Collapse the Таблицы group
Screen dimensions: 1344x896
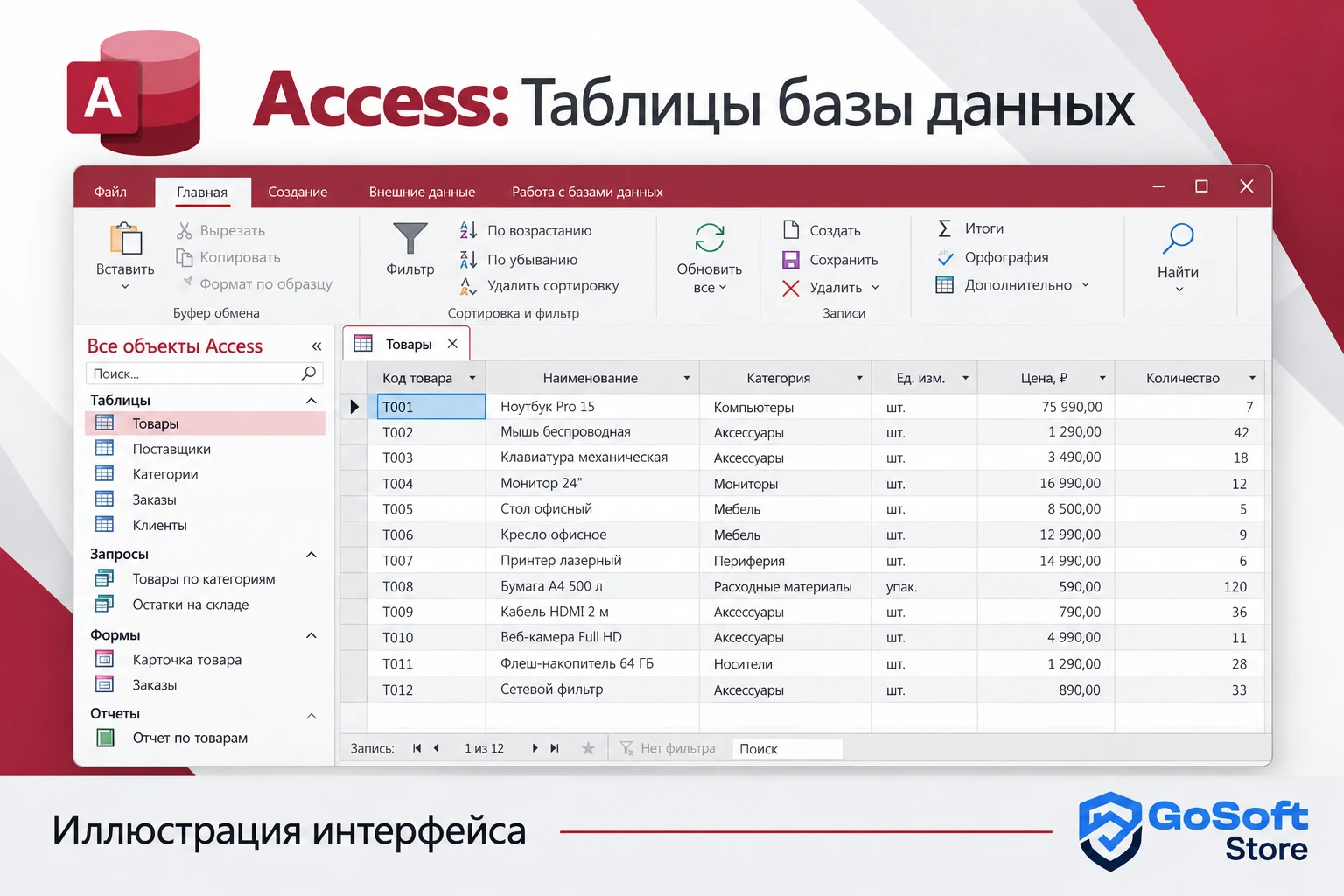coord(311,400)
